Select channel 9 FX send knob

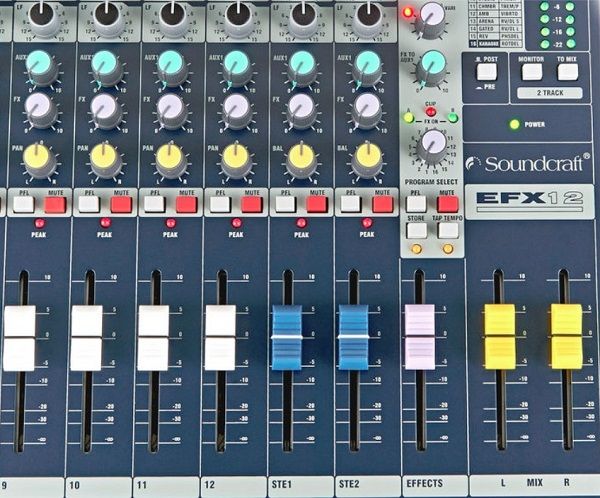(39, 109)
